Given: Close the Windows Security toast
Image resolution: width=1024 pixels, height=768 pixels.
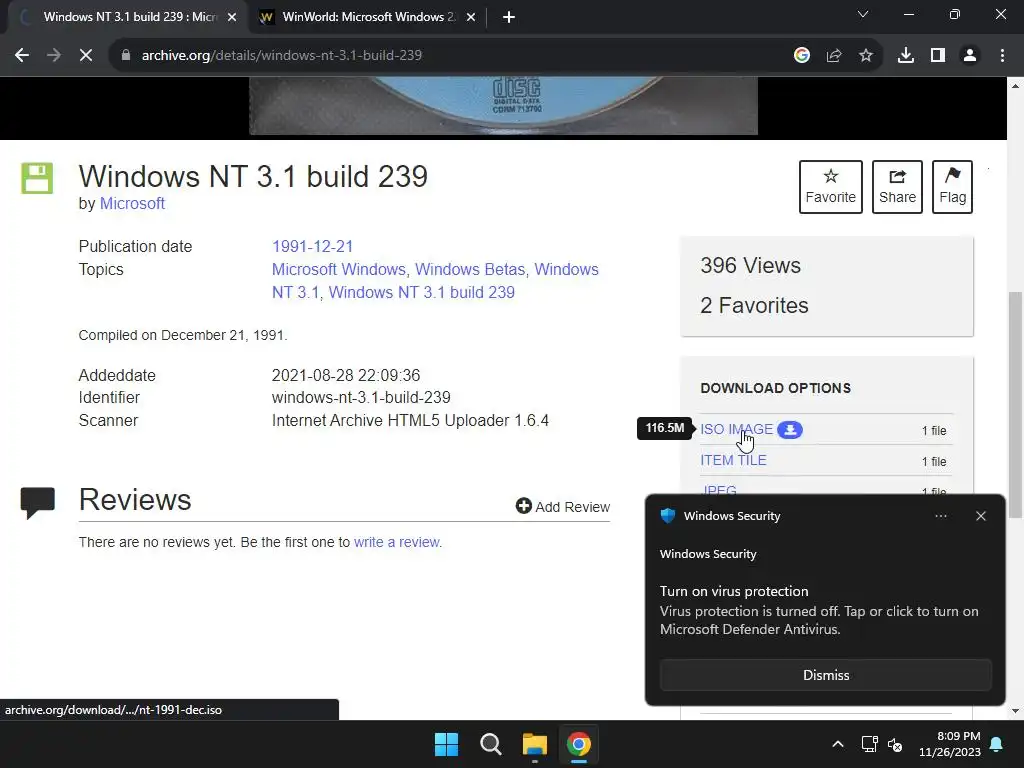Looking at the screenshot, I should click(980, 516).
